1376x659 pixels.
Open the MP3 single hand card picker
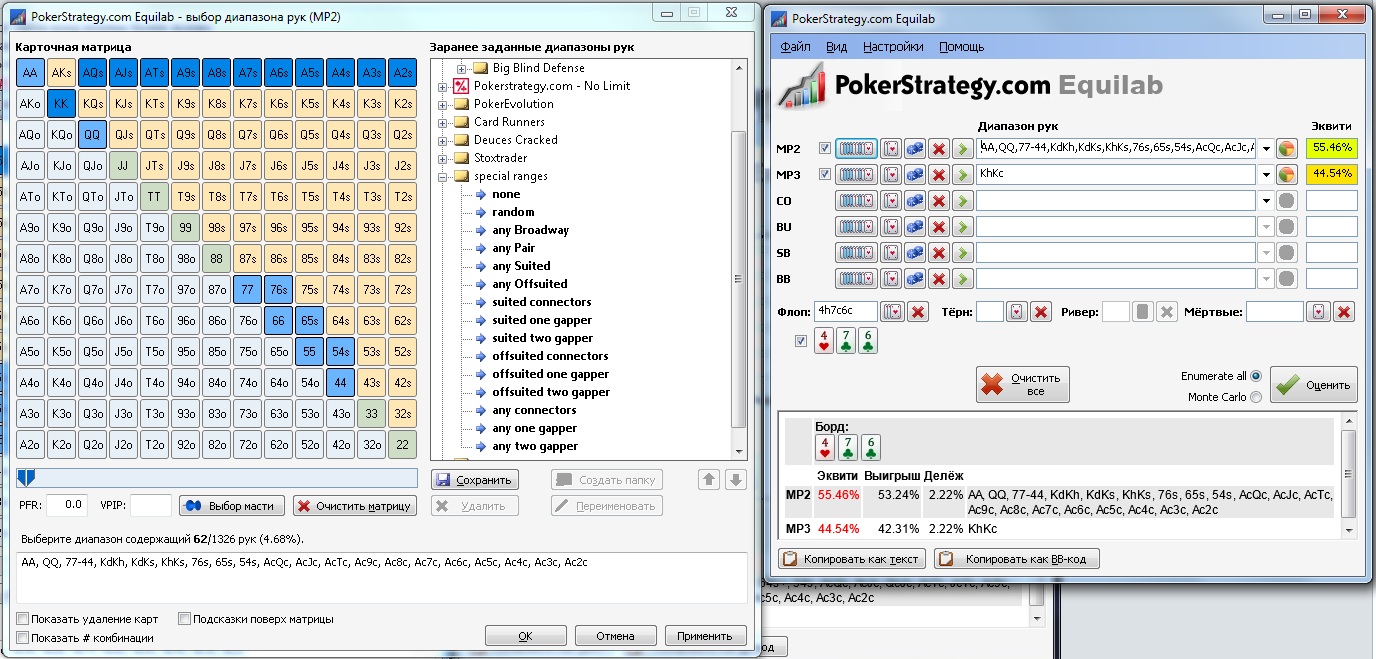[890, 175]
